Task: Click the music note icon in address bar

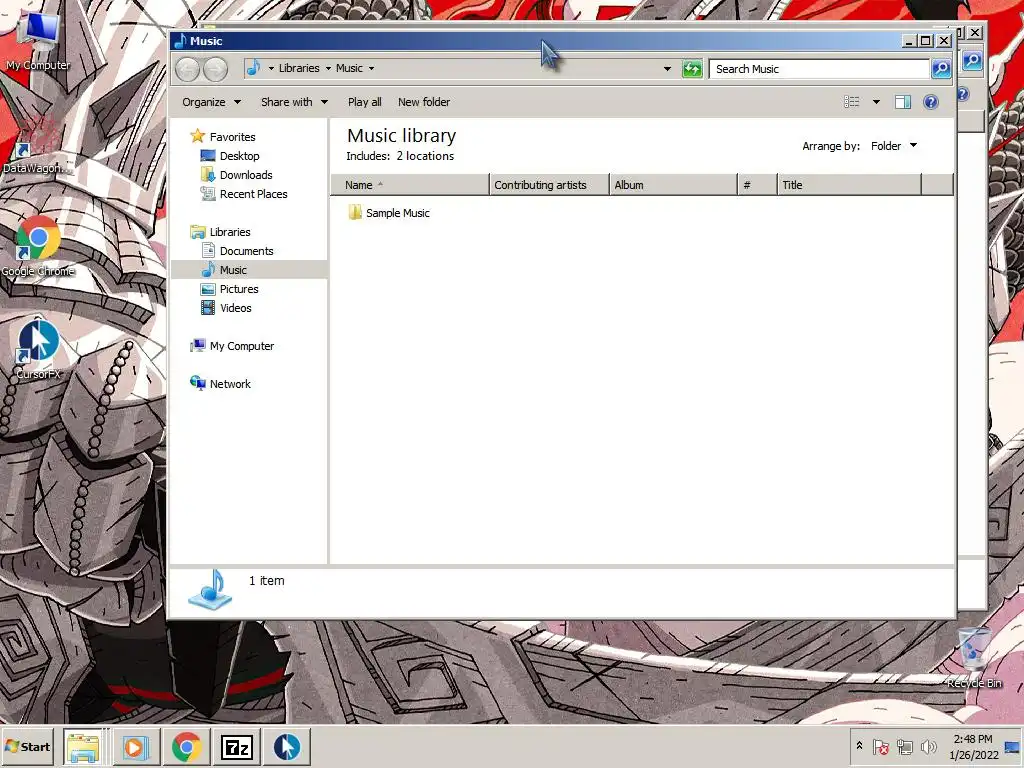Action: click(x=253, y=68)
